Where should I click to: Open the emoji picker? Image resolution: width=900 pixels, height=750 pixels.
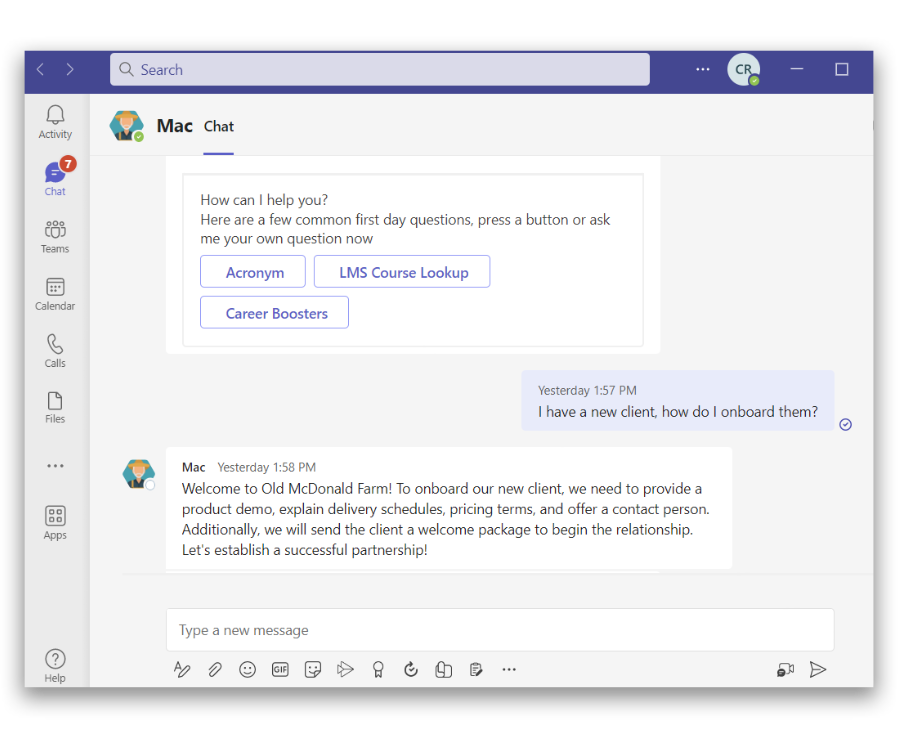(247, 669)
